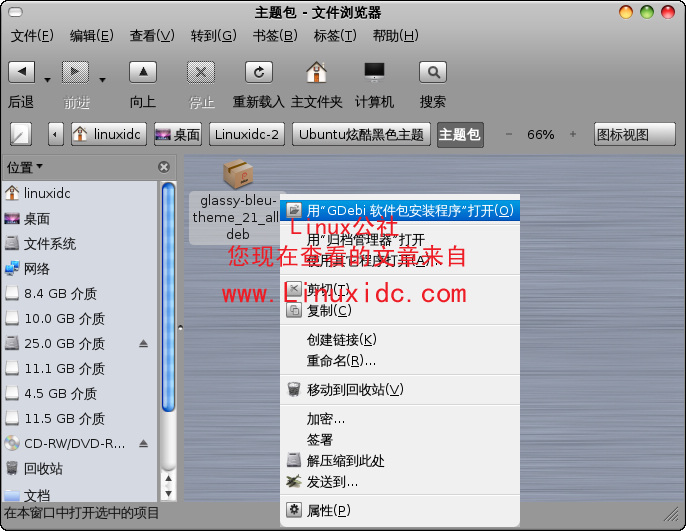This screenshot has height=531, width=686.
Task: Click the Back (后退) arrow icon
Action: point(21,72)
